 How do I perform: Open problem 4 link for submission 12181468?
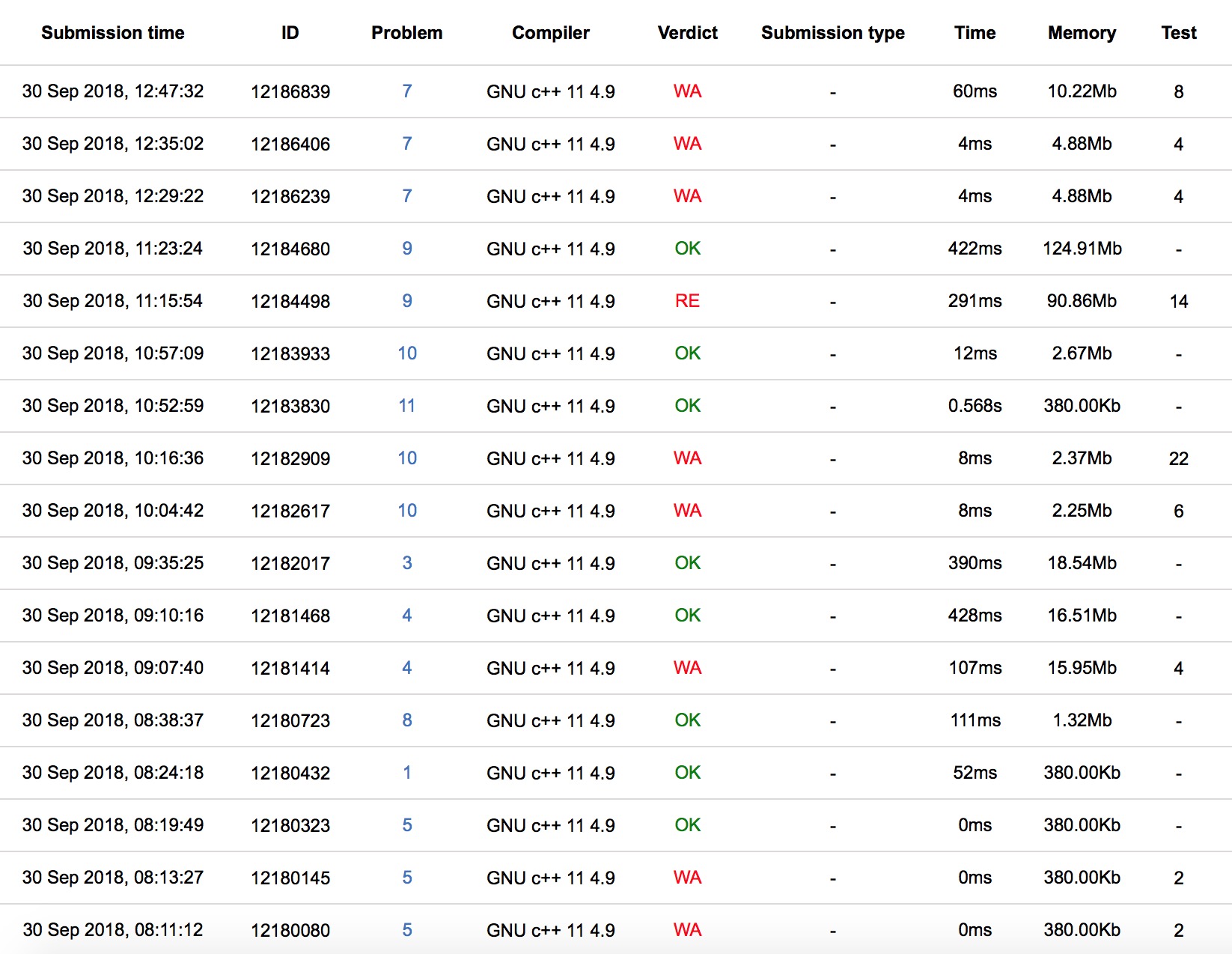[406, 616]
